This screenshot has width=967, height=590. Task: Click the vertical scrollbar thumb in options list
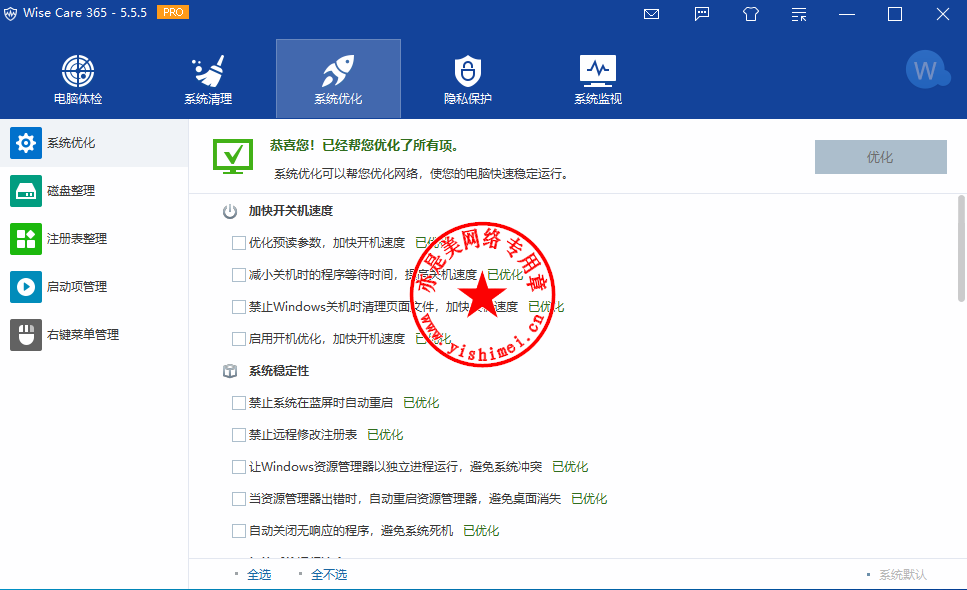tap(961, 248)
